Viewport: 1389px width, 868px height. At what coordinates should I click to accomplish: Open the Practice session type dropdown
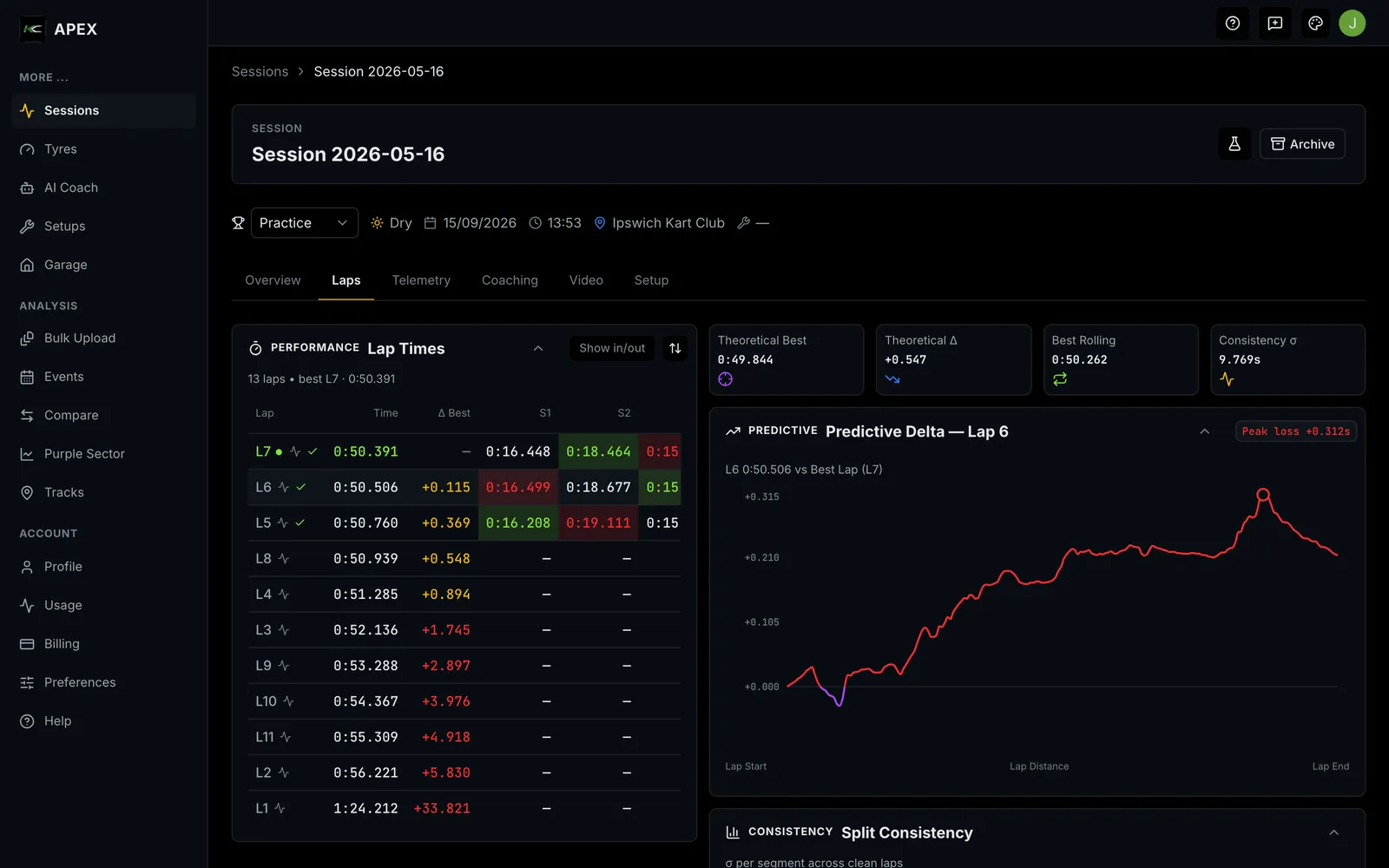[304, 223]
